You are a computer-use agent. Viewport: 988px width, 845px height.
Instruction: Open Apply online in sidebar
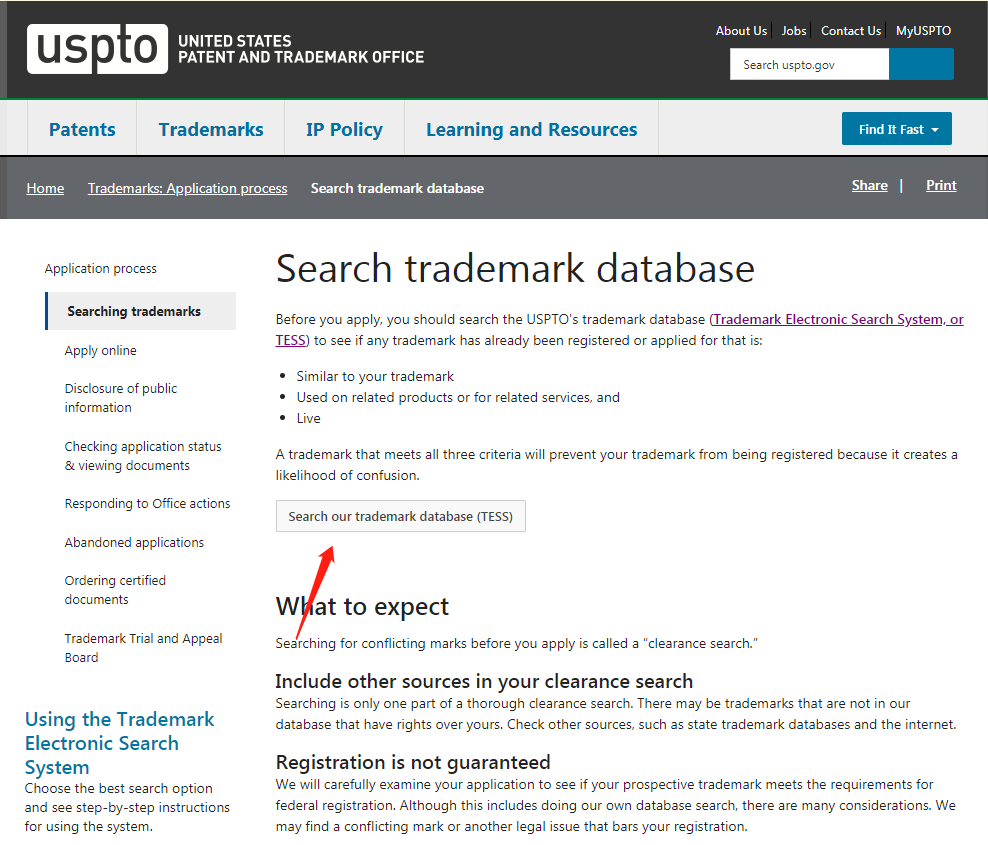100,350
